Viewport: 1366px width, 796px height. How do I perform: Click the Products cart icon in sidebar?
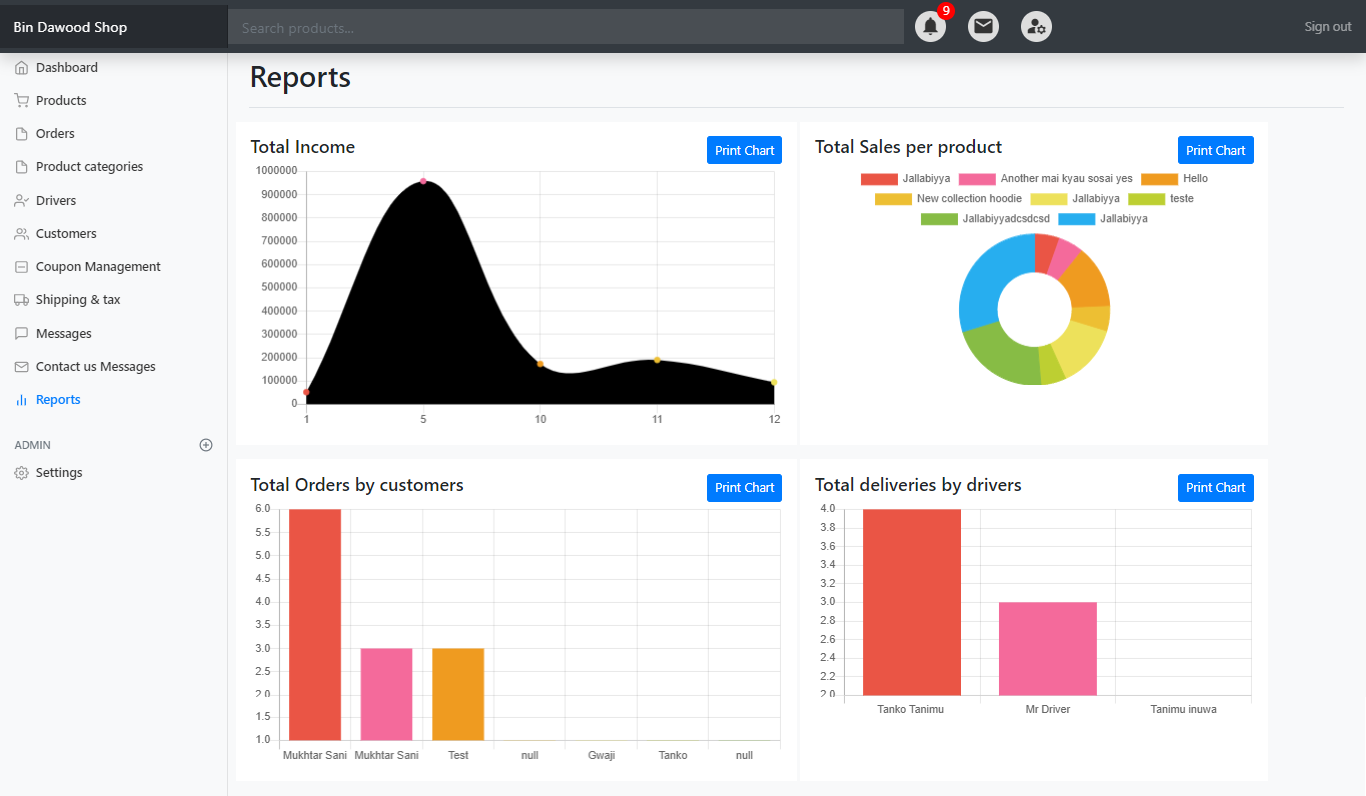[x=21, y=101]
